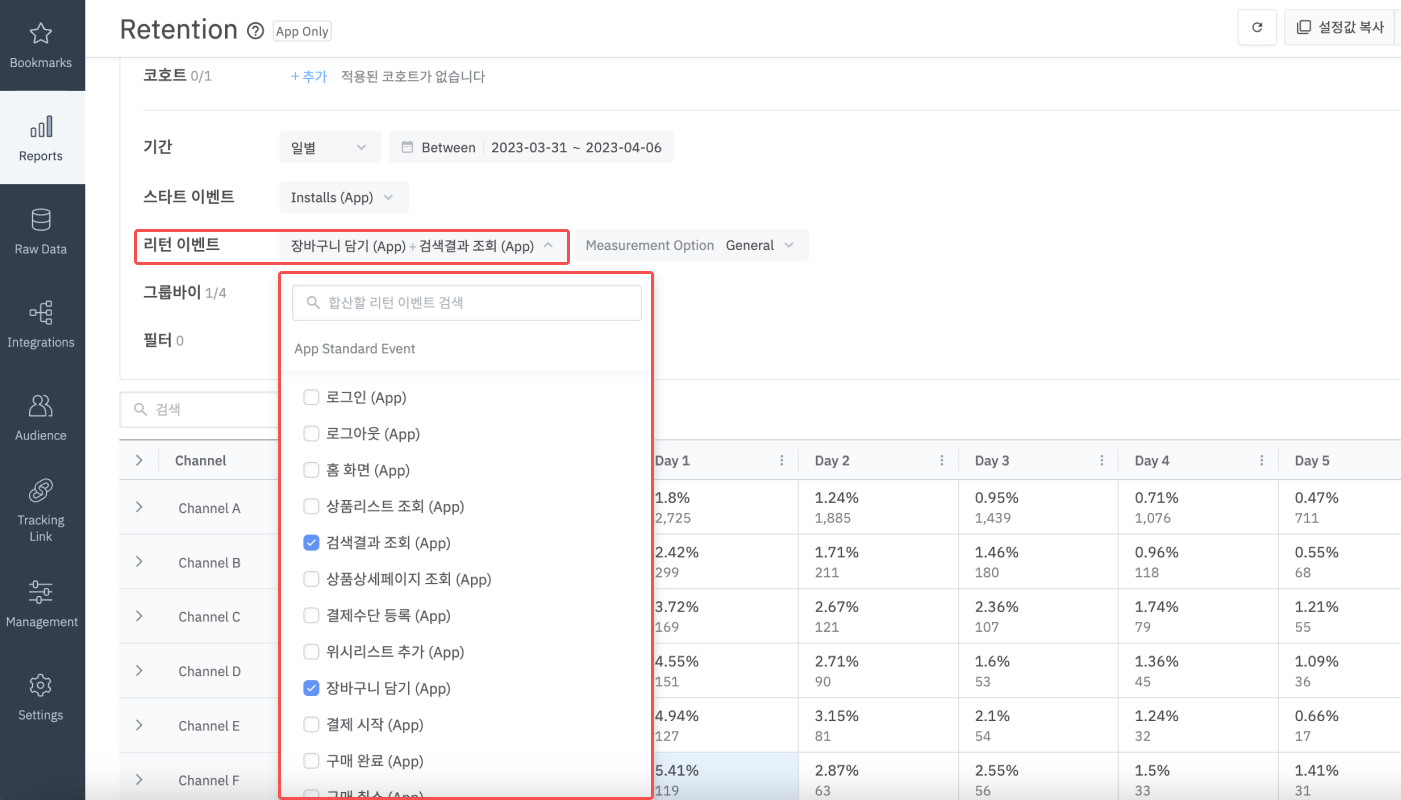This screenshot has width=1401, height=800.
Task: Check the 로그아웃 (App) event
Action: coord(311,434)
